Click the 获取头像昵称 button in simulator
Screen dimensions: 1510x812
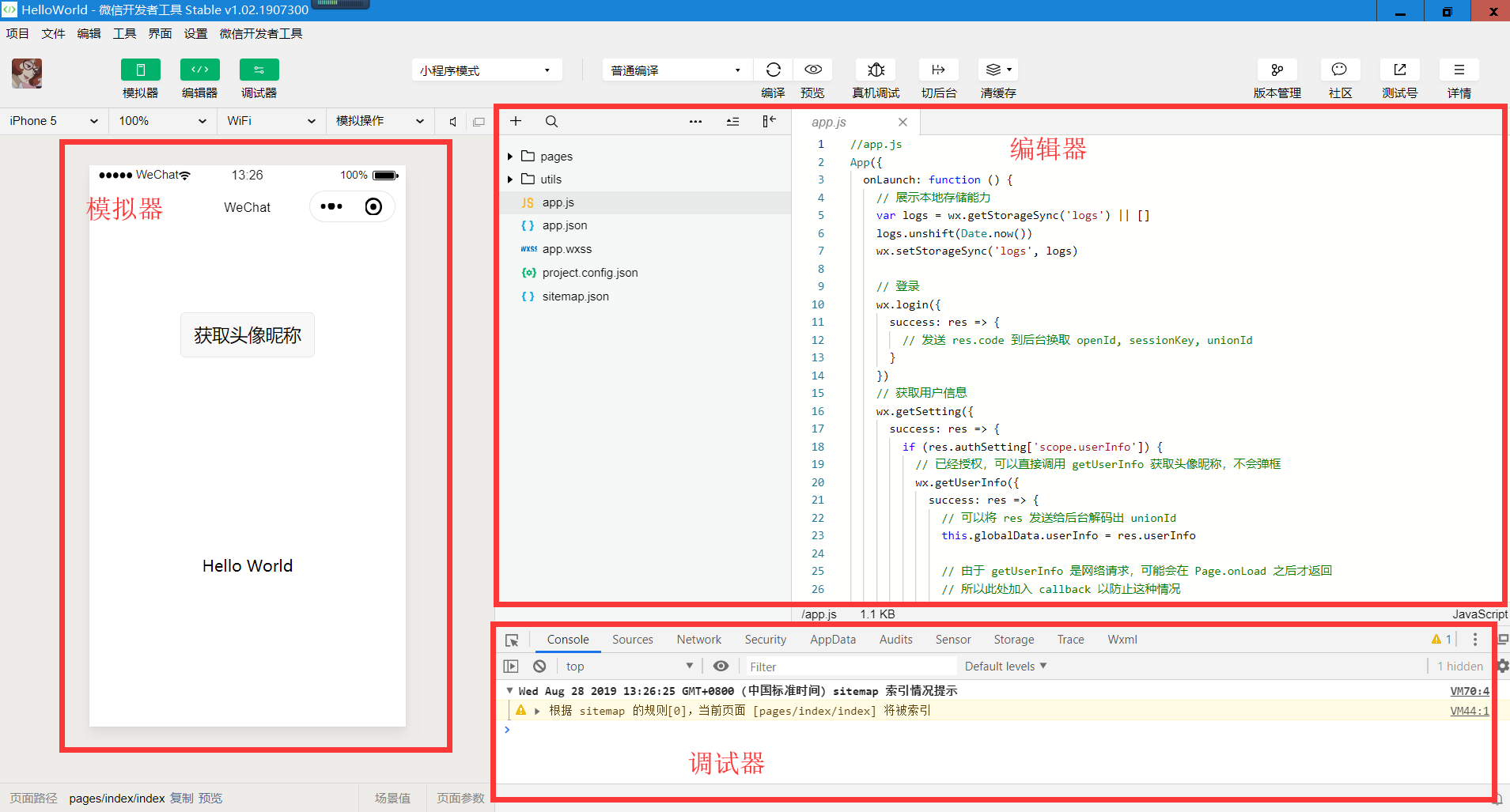click(x=248, y=335)
